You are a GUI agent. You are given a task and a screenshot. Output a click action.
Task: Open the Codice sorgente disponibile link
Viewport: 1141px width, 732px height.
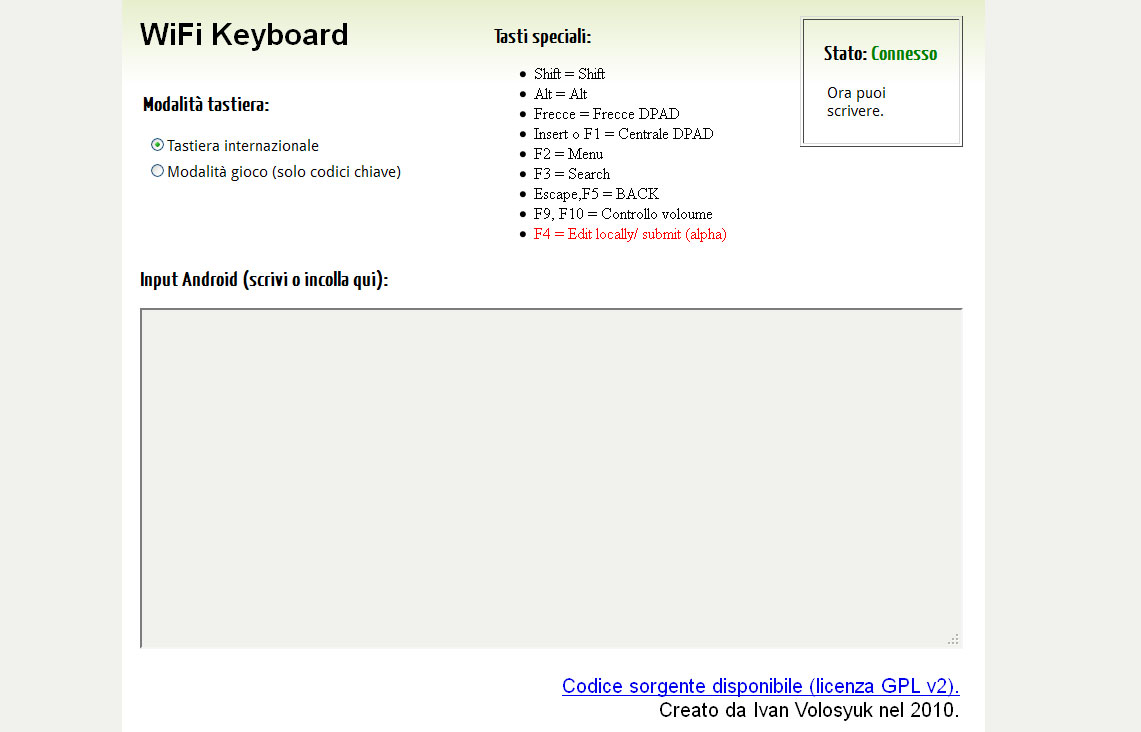(x=760, y=686)
